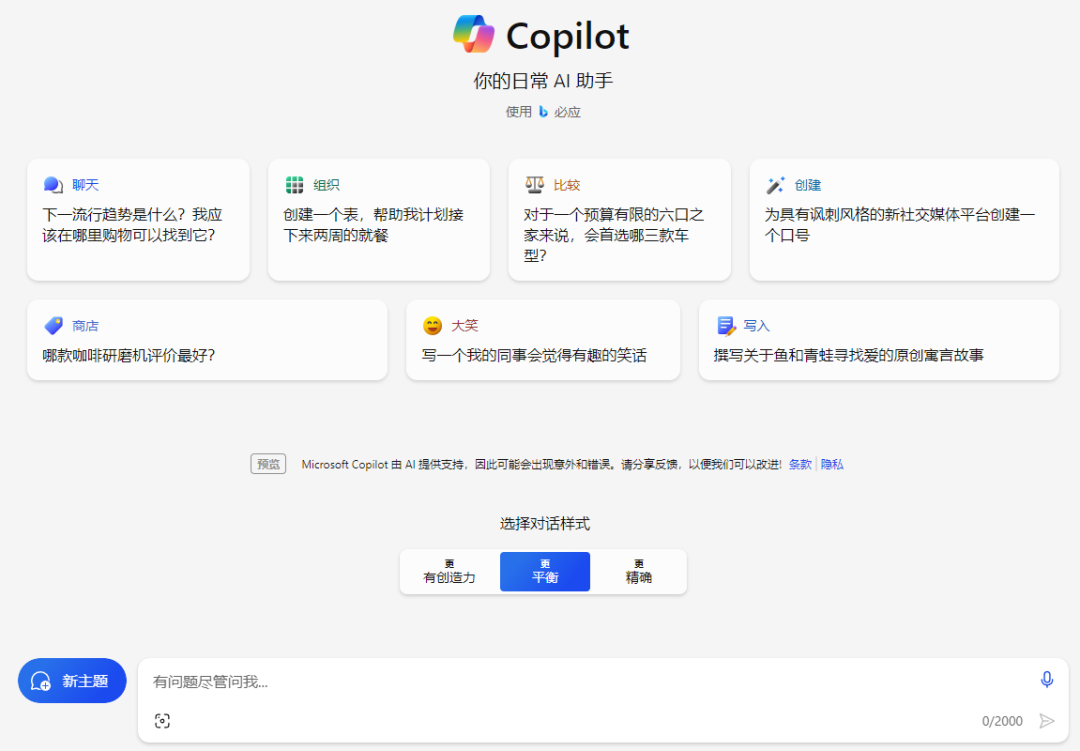Select 更平衡 conversation style
Viewport: 1080px width, 751px height.
pyautogui.click(x=545, y=572)
